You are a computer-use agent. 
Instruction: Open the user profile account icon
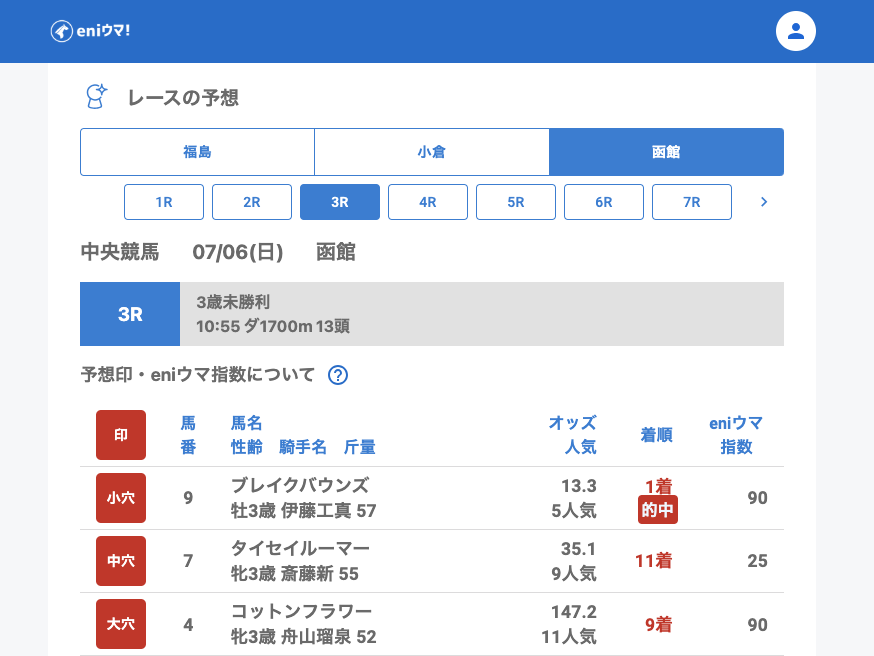point(795,31)
